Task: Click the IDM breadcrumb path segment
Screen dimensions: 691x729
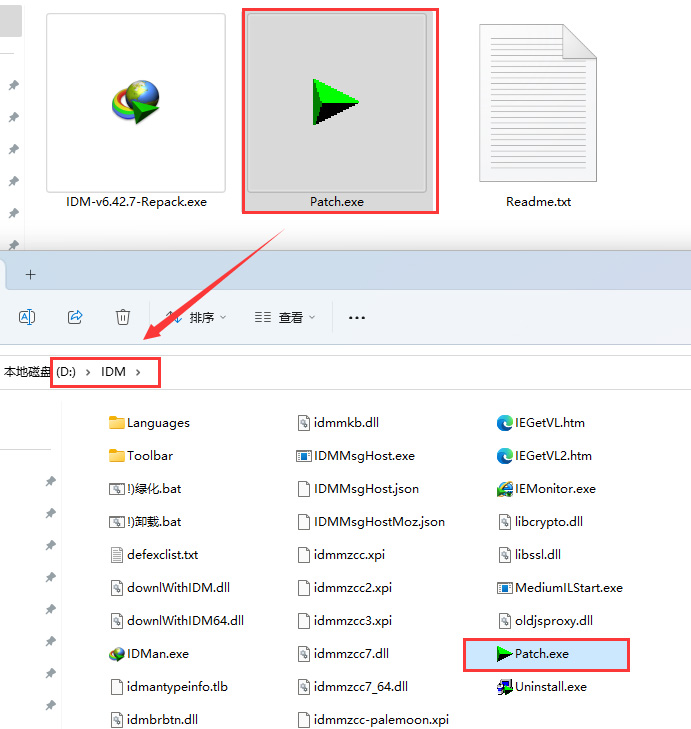Action: coord(113,372)
